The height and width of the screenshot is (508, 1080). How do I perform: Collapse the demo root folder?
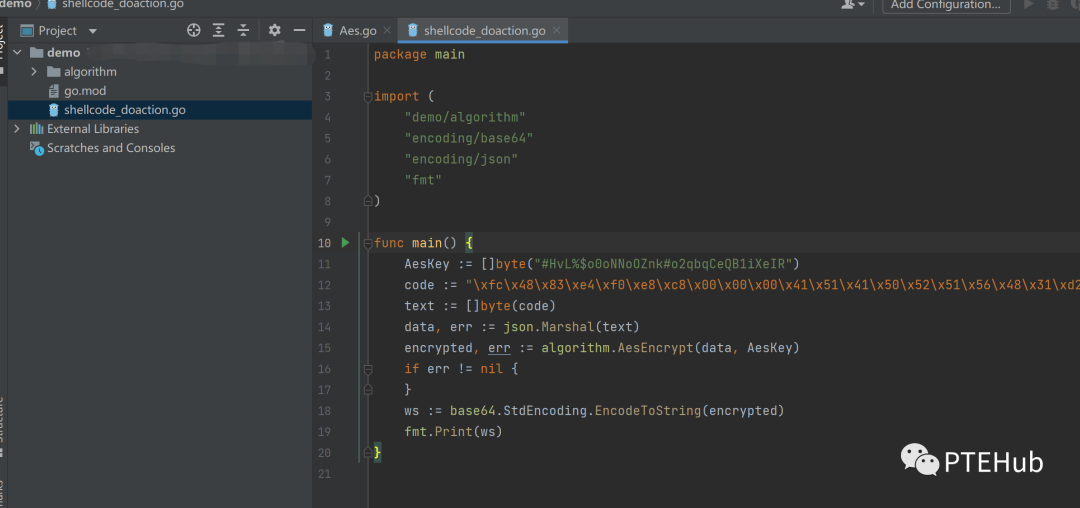17,52
